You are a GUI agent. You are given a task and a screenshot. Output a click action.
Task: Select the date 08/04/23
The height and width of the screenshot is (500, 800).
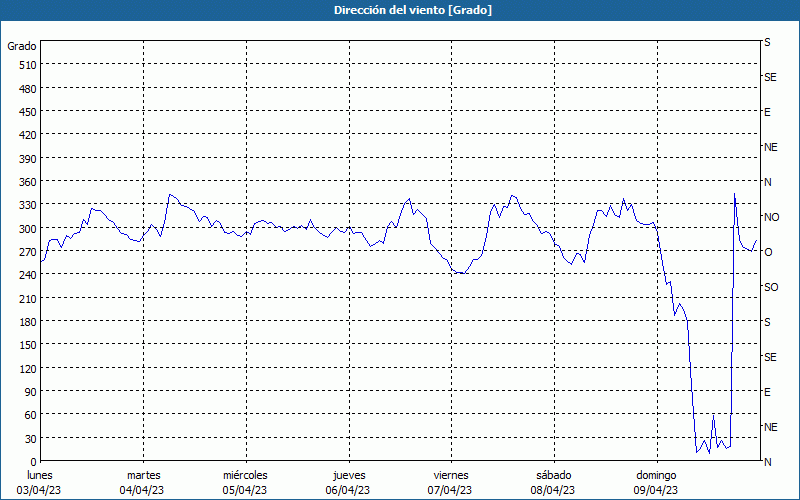pos(553,490)
